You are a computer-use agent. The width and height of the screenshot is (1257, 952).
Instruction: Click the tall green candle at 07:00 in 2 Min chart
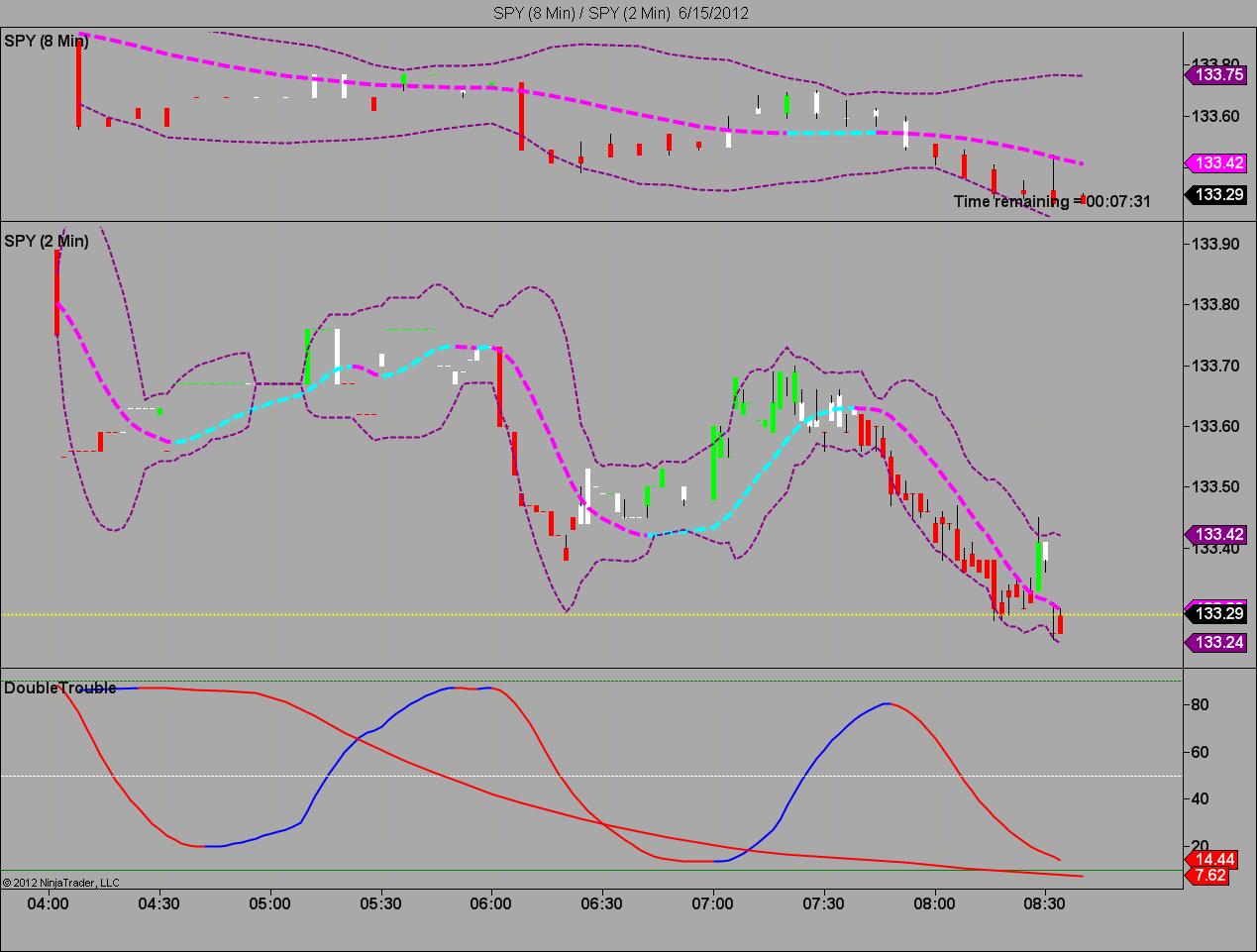click(x=713, y=463)
